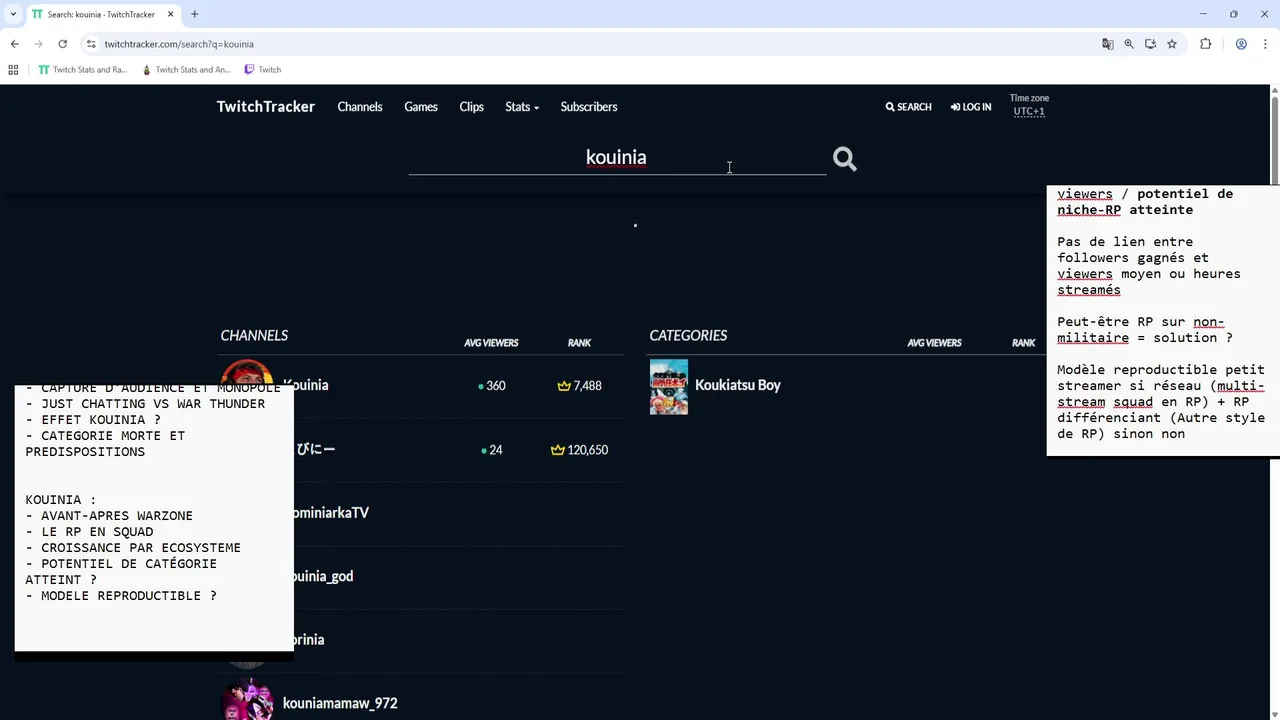Open the Koukiatsu Boy category
Image resolution: width=1280 pixels, height=720 pixels.
738,385
